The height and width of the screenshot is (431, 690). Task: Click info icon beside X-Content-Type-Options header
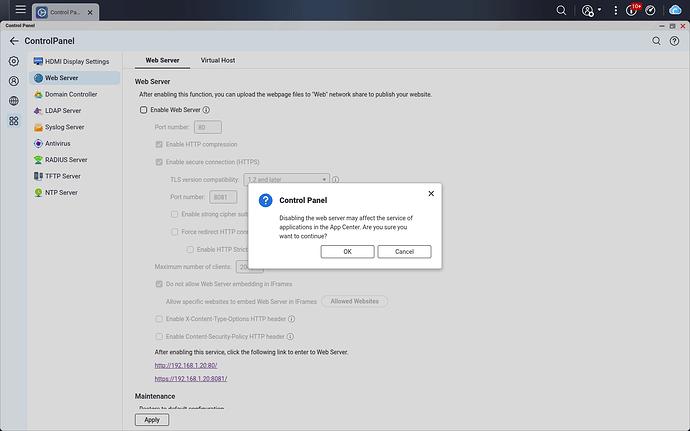click(x=291, y=319)
